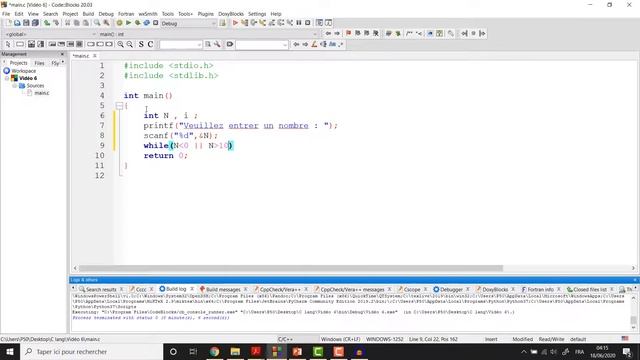This screenshot has width=640, height=360.
Task: Switch to the Search results log tab
Action: tap(101, 289)
